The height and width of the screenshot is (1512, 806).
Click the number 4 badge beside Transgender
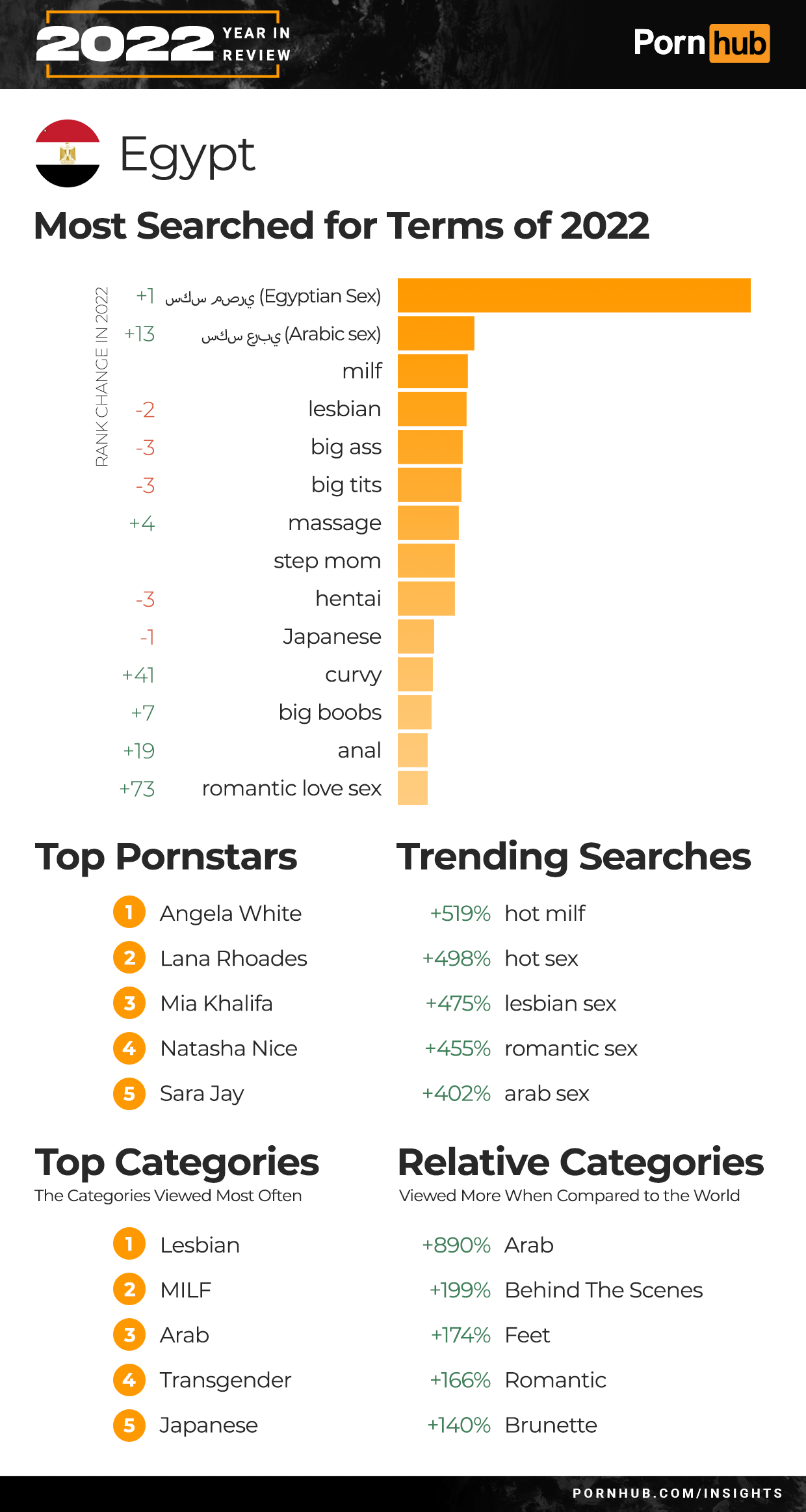point(129,1379)
